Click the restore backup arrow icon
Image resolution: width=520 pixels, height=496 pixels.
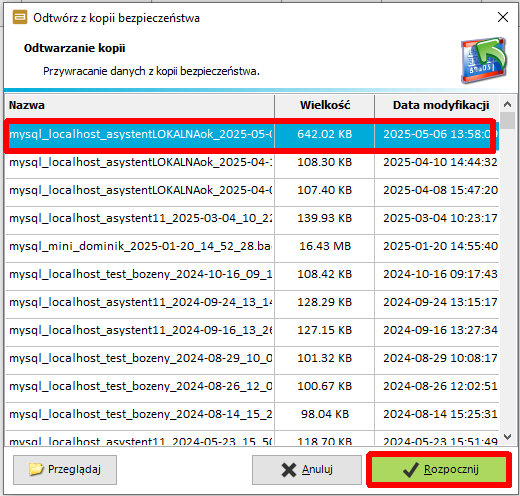[x=484, y=60]
